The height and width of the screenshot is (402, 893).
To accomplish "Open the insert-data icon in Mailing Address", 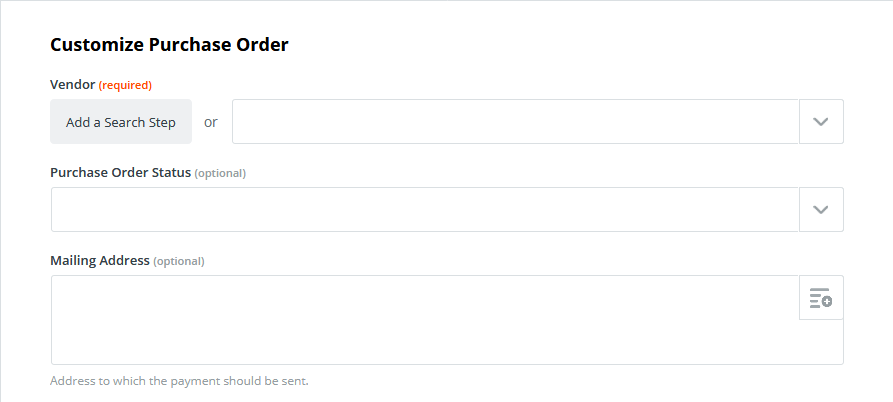I will pos(821,298).
